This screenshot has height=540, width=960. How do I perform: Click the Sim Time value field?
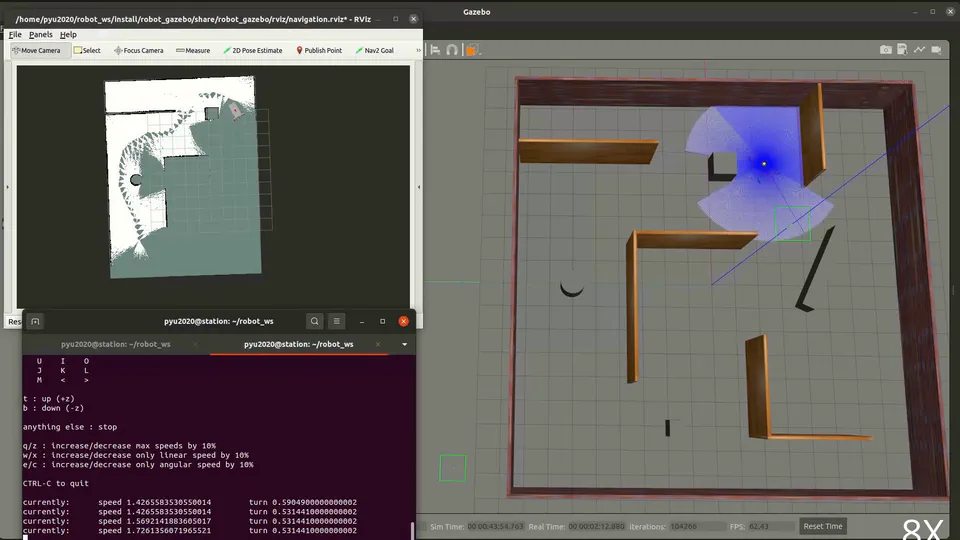point(495,527)
